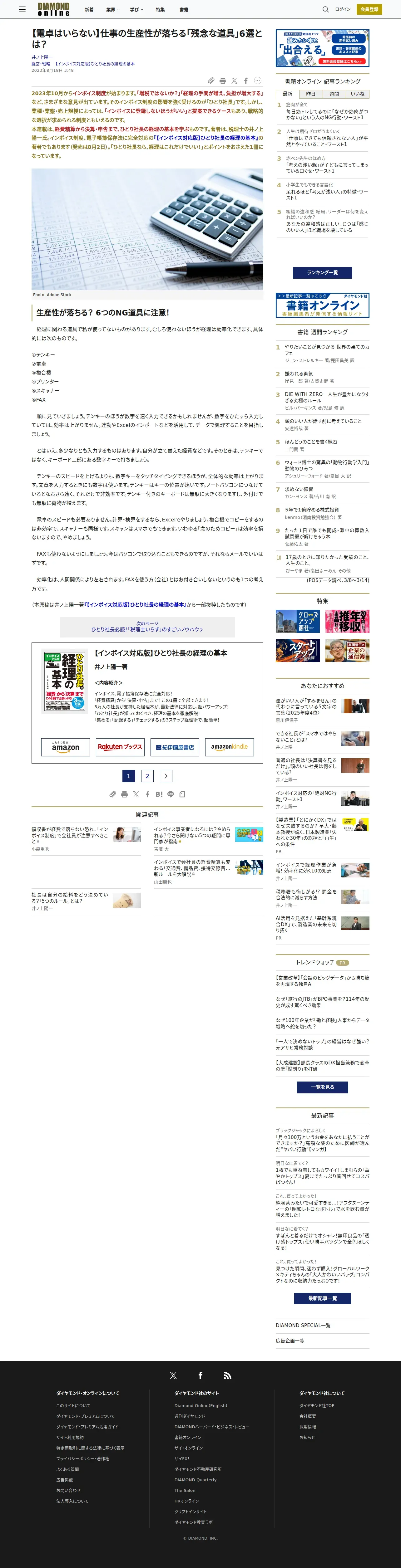The image size is (401, 1568).
Task: Share on X below the pagination
Action: click(136, 794)
